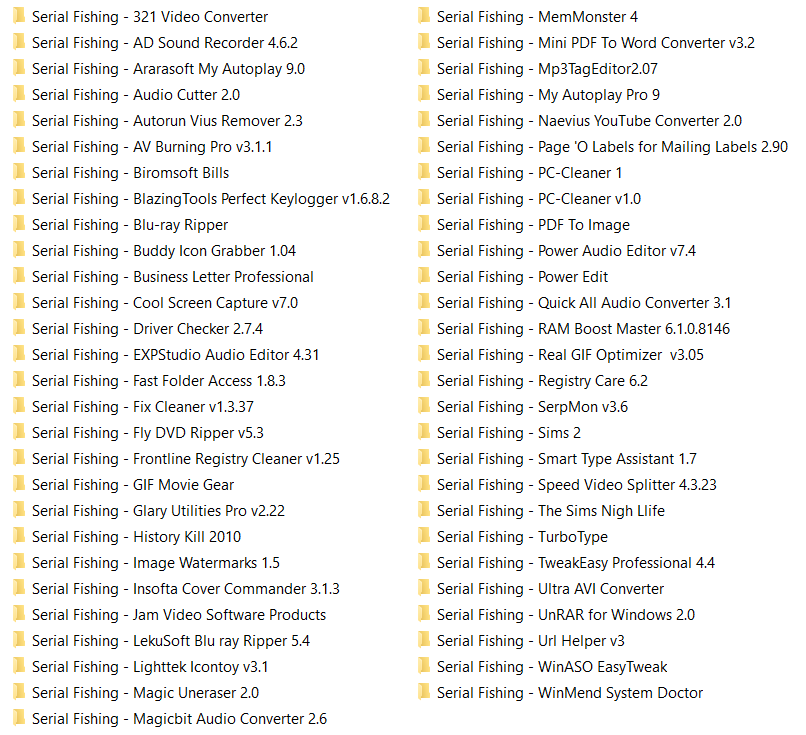Click the Blu-ray Ripper folder icon

(19, 224)
